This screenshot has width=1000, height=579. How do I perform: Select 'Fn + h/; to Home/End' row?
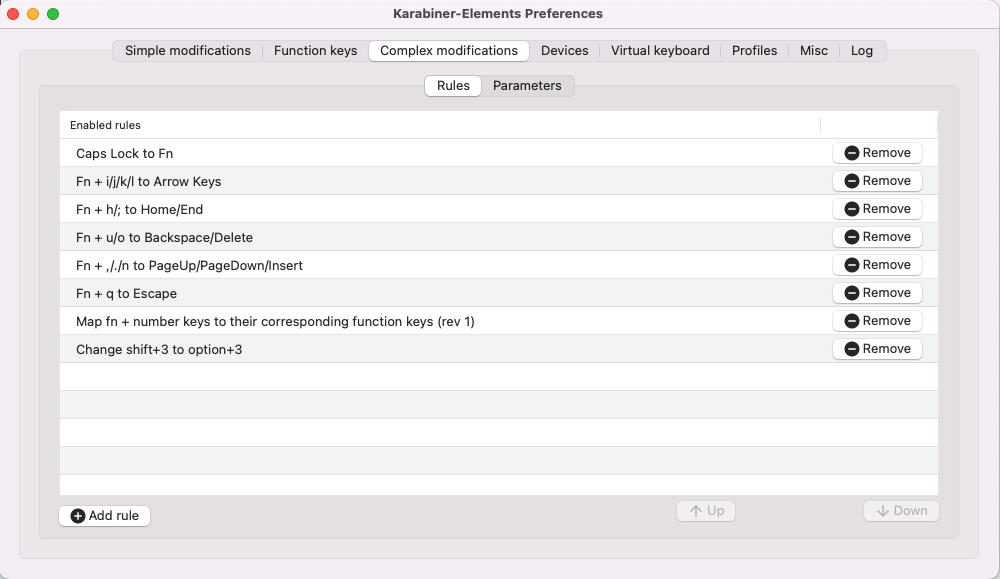[499, 209]
